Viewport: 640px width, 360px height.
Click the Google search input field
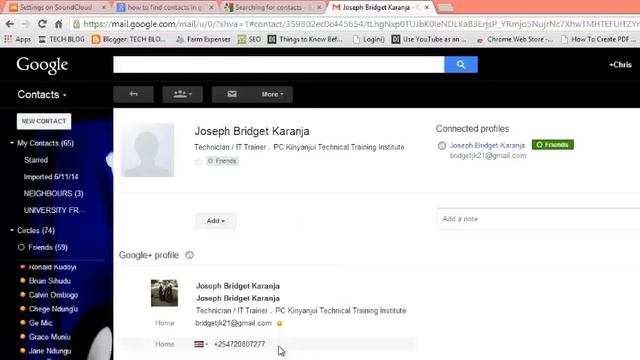279,64
